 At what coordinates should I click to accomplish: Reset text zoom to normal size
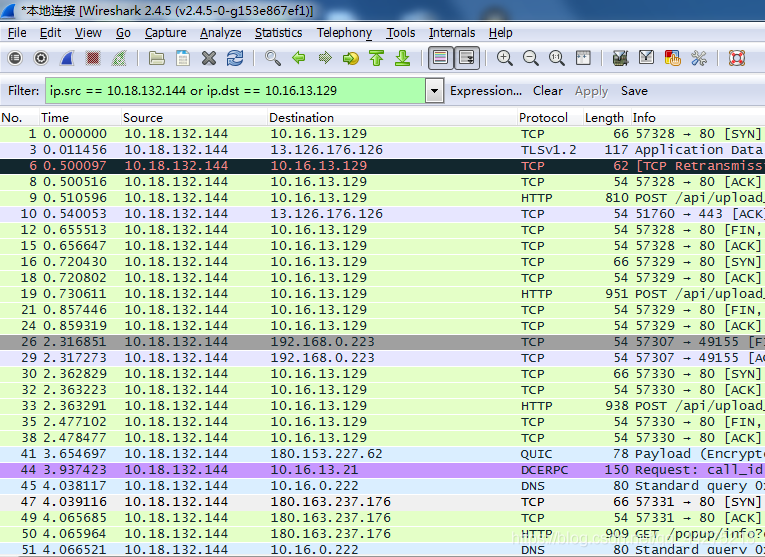[557, 59]
